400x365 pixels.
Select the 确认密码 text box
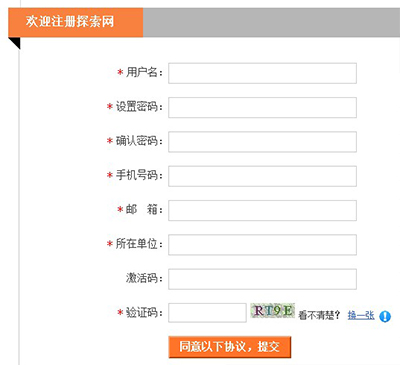262,142
